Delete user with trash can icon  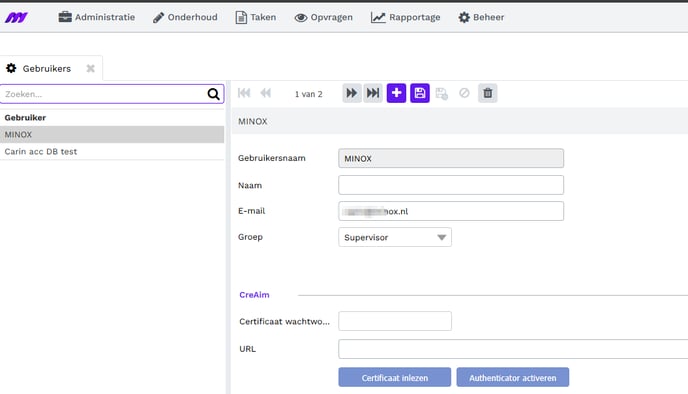pos(487,93)
